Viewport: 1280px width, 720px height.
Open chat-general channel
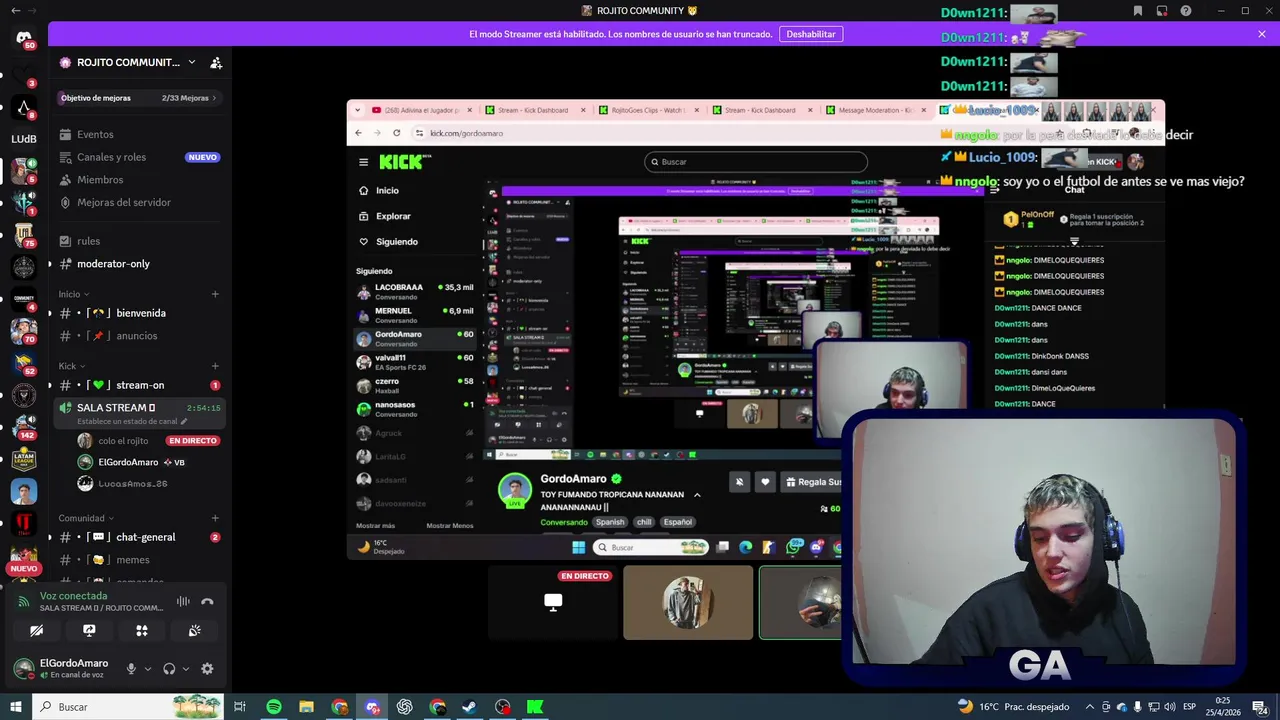[140, 537]
